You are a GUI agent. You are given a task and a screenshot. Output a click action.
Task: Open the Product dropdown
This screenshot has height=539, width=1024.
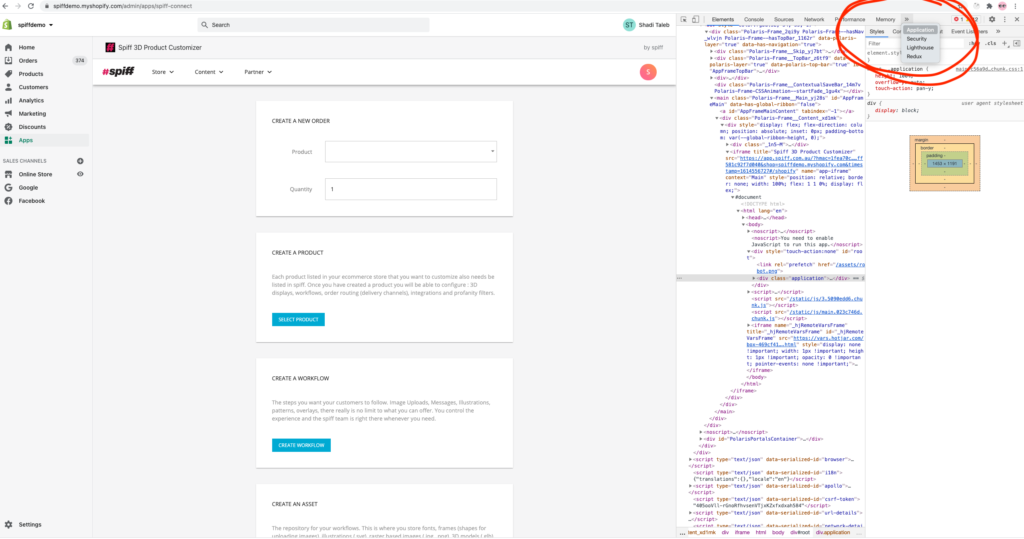coord(411,152)
